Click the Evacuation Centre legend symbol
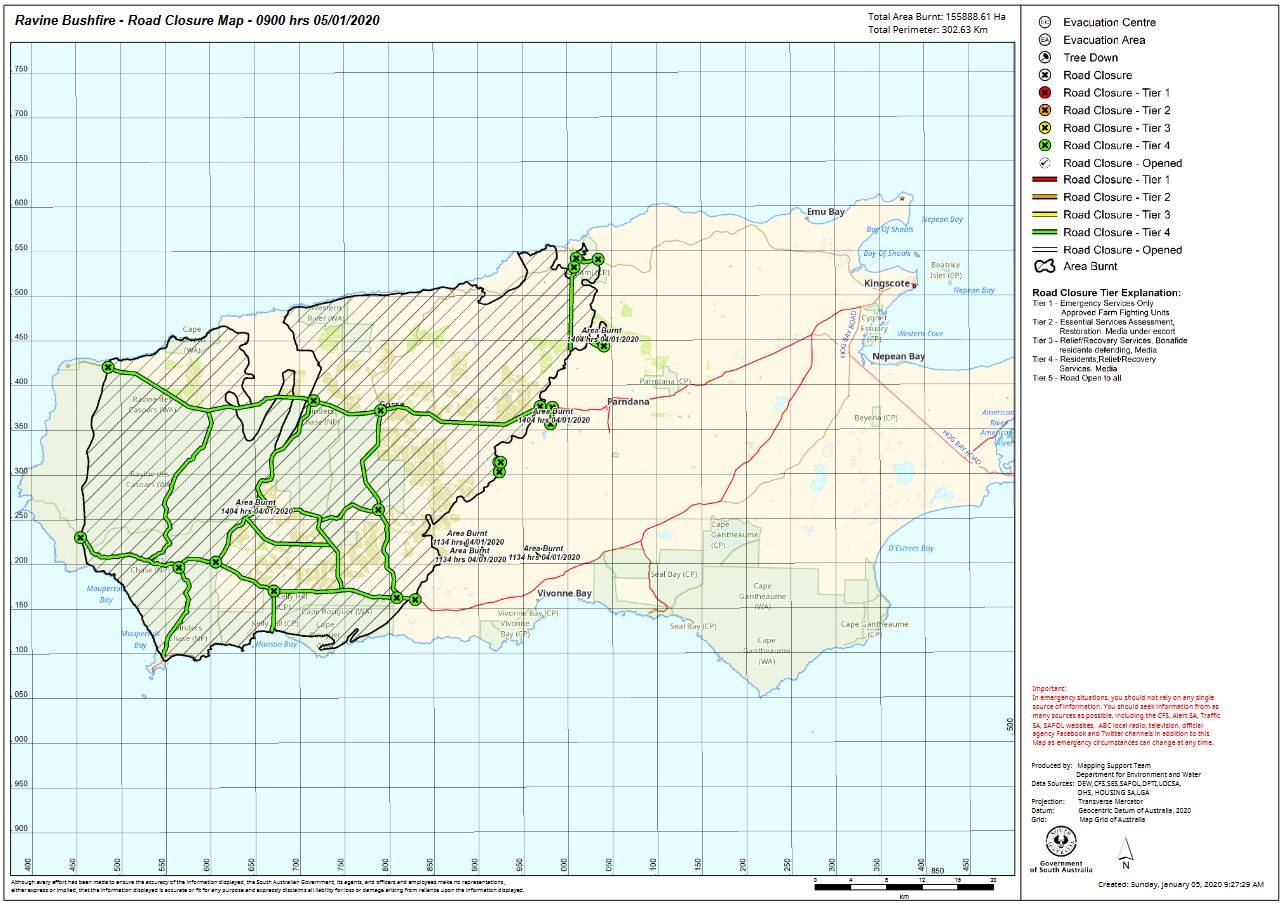1284x905 pixels. 1045,22
